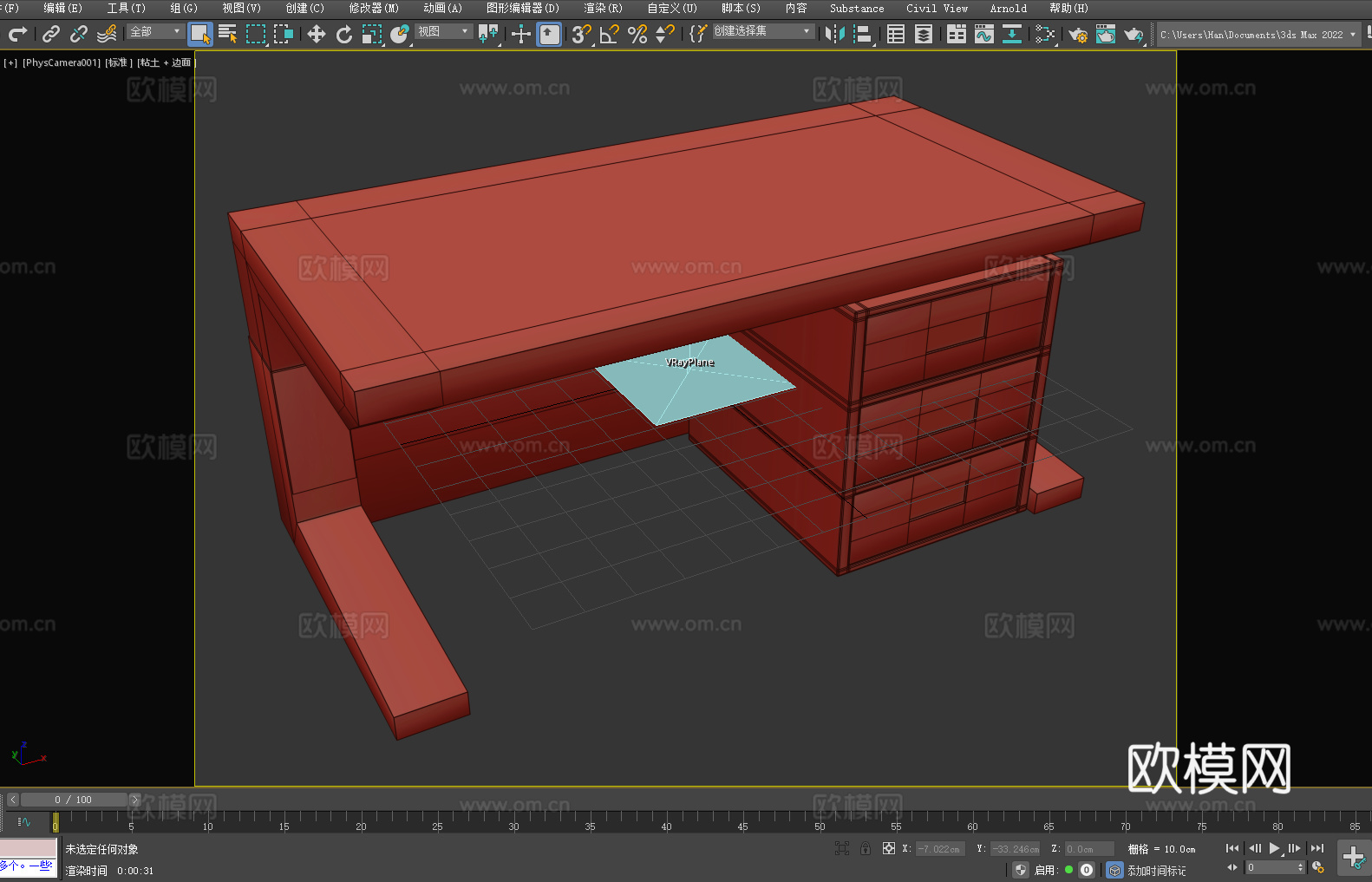
Task: Open PhysCamera001 viewport label menu
Action: 62,62
